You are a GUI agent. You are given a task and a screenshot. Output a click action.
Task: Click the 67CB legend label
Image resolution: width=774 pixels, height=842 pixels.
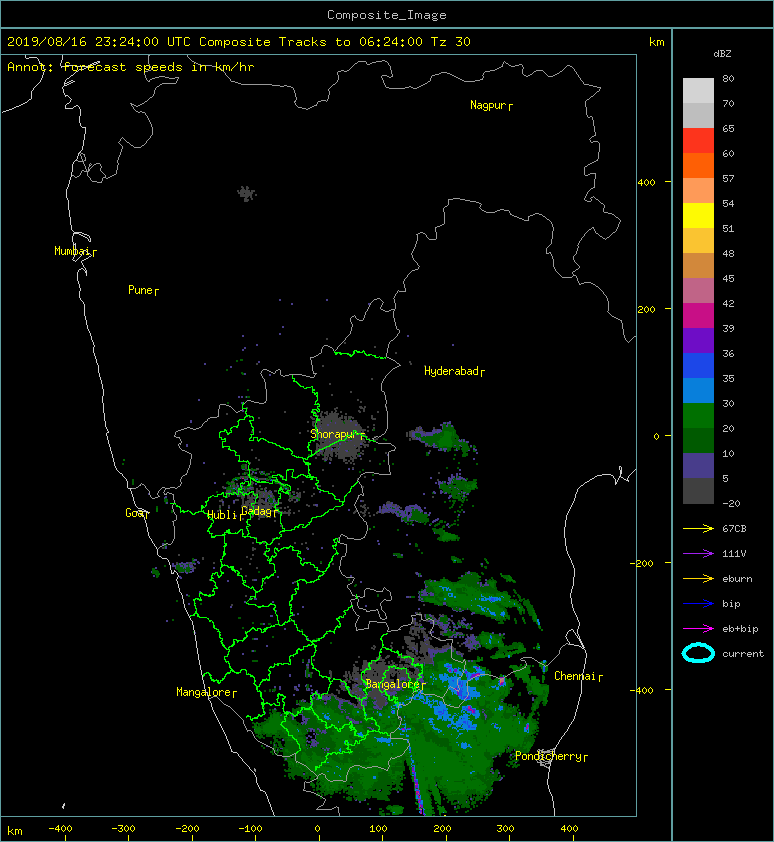(734, 529)
